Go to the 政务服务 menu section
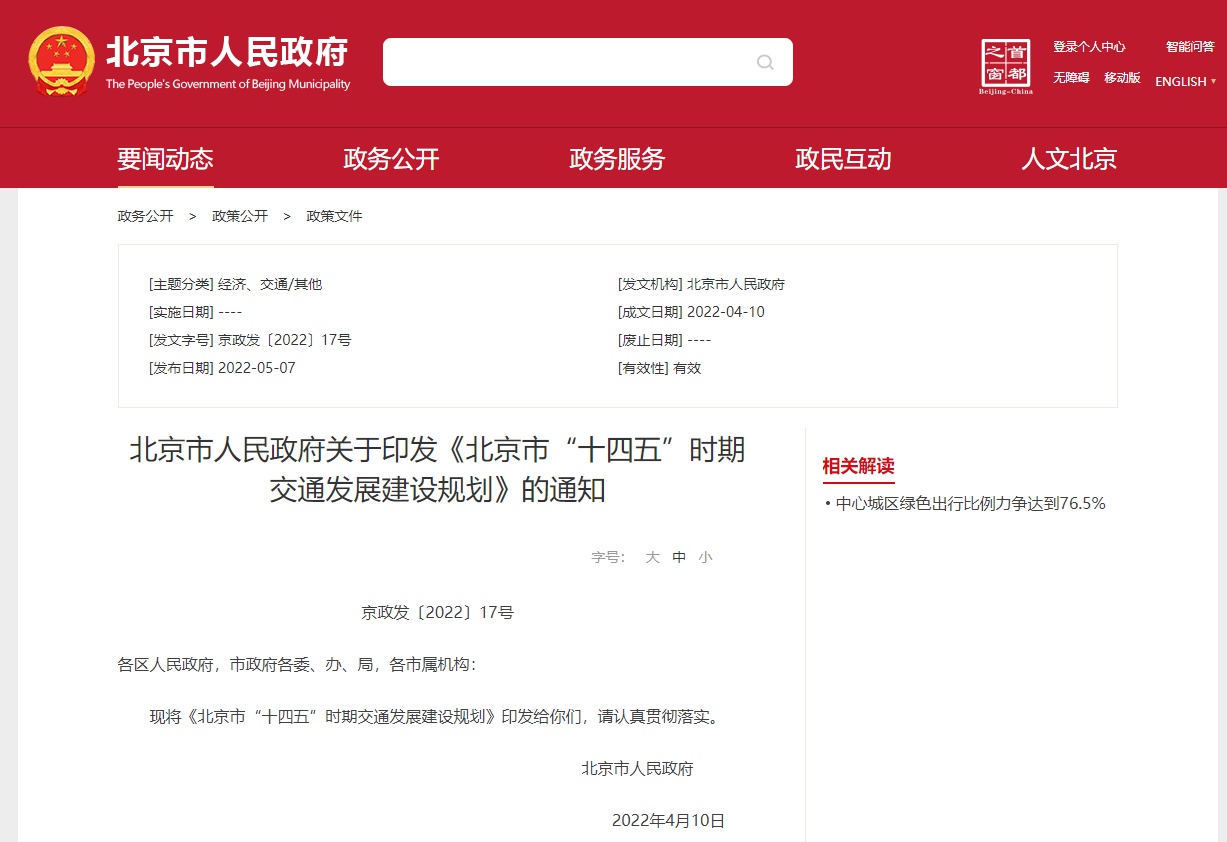Viewport: 1227px width, 842px height. 617,159
